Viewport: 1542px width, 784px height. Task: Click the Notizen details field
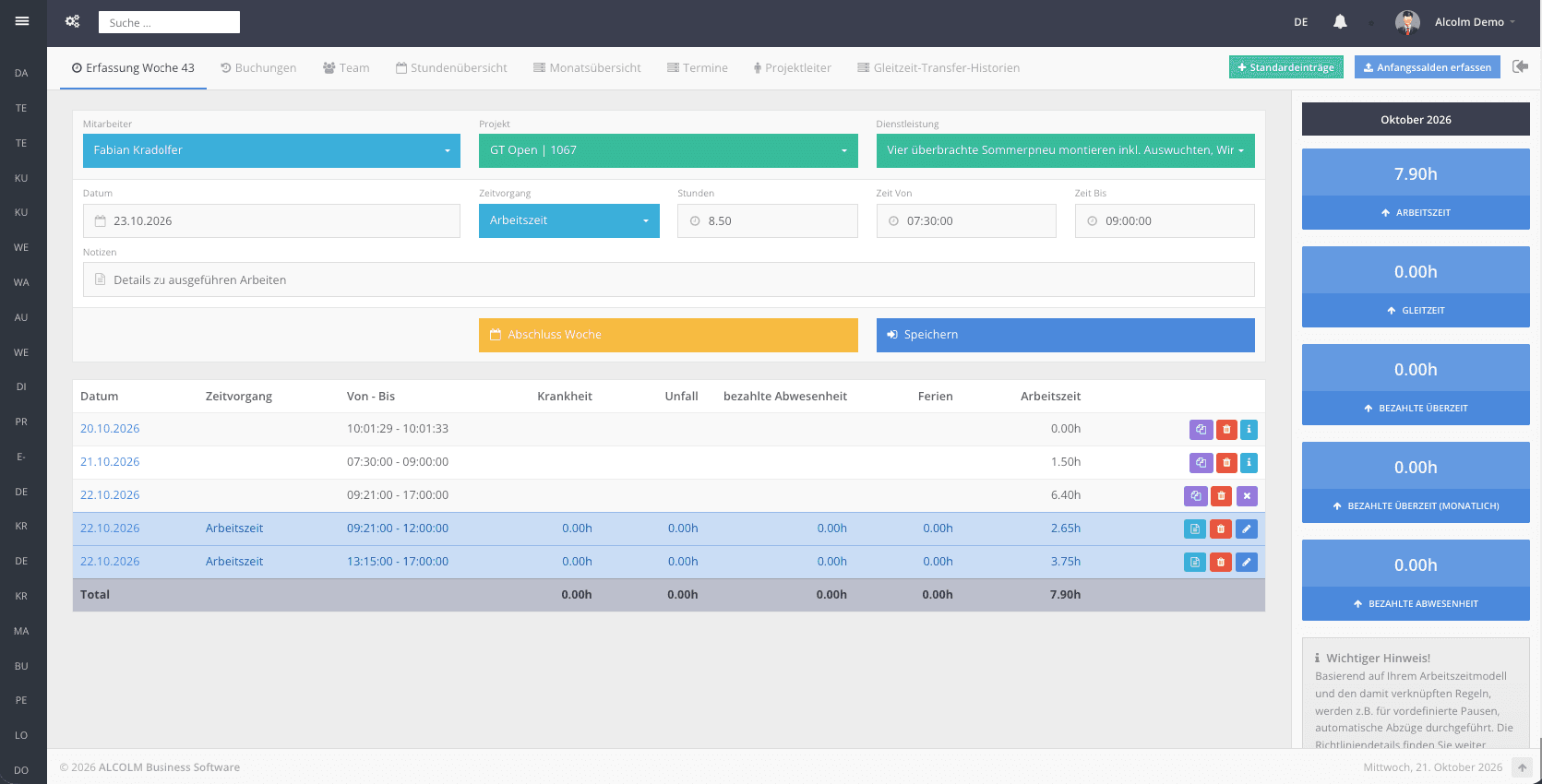[668, 279]
